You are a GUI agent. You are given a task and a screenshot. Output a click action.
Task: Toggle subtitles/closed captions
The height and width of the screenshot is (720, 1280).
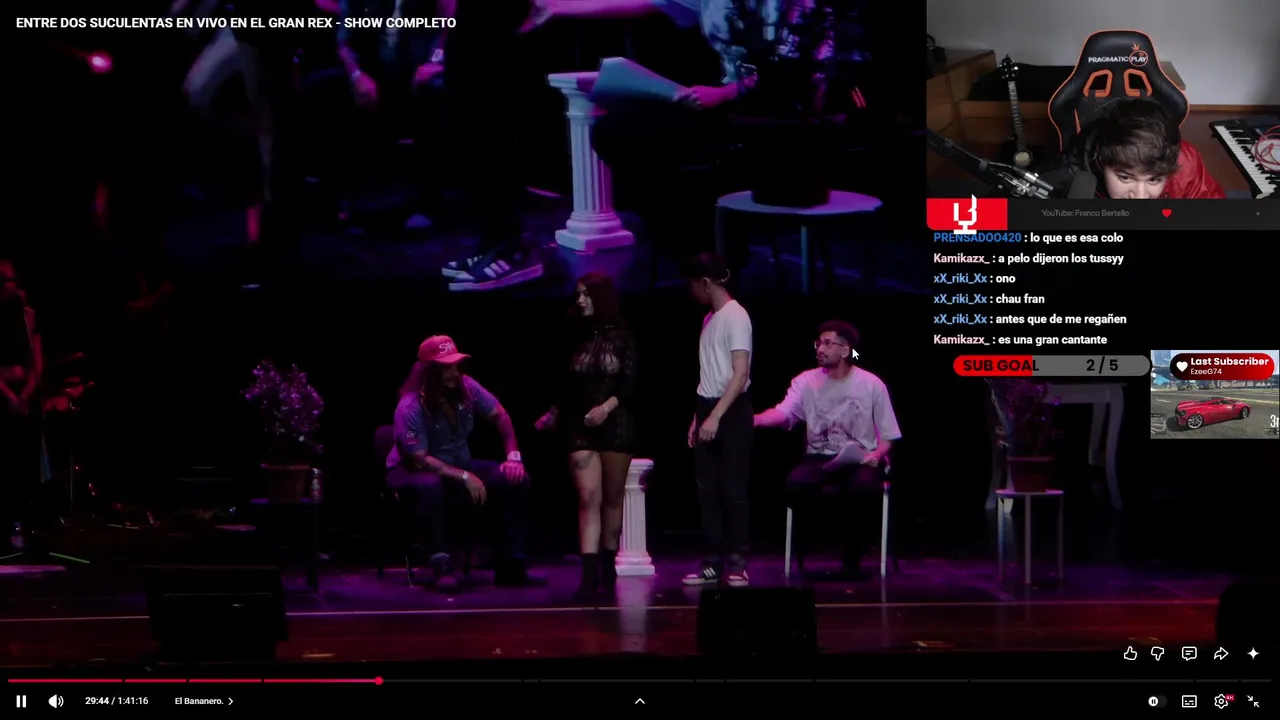point(1189,701)
